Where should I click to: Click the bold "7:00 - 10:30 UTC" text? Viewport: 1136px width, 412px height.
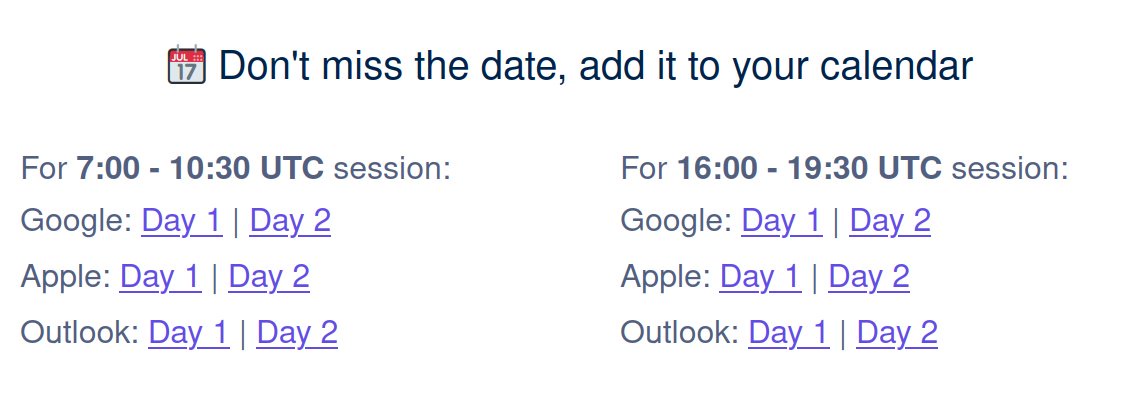coord(200,168)
